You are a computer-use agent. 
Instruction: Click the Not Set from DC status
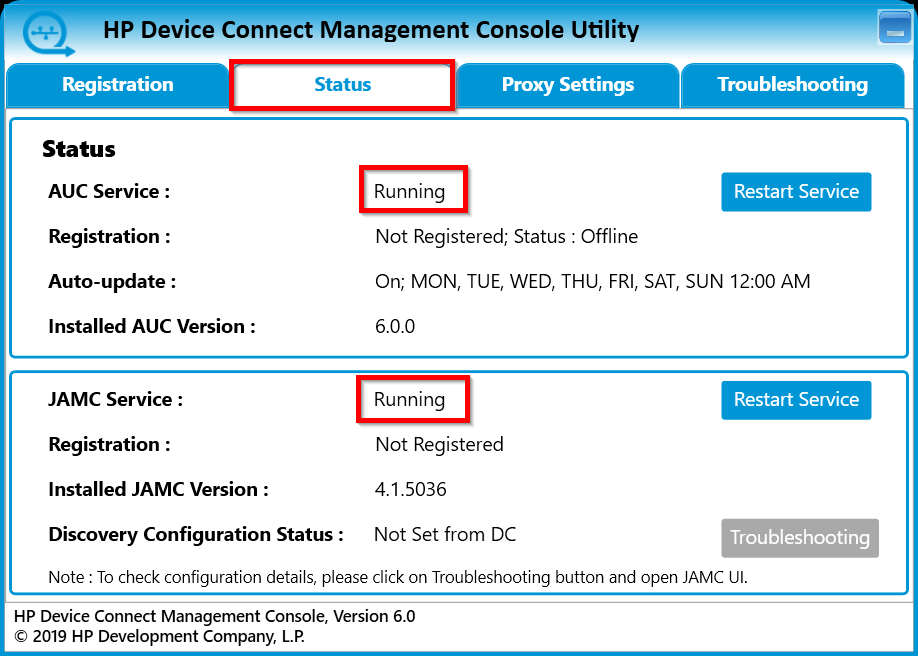pos(444,534)
